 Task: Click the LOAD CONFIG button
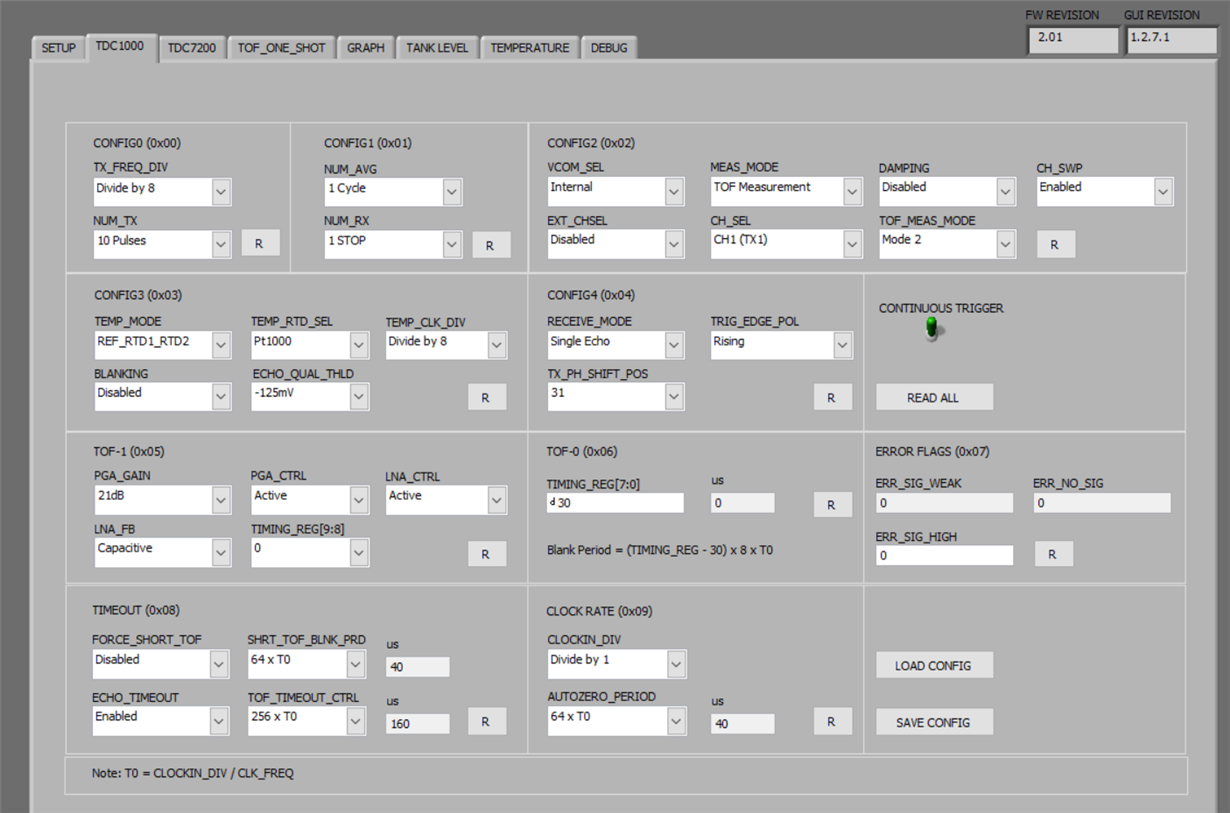934,665
